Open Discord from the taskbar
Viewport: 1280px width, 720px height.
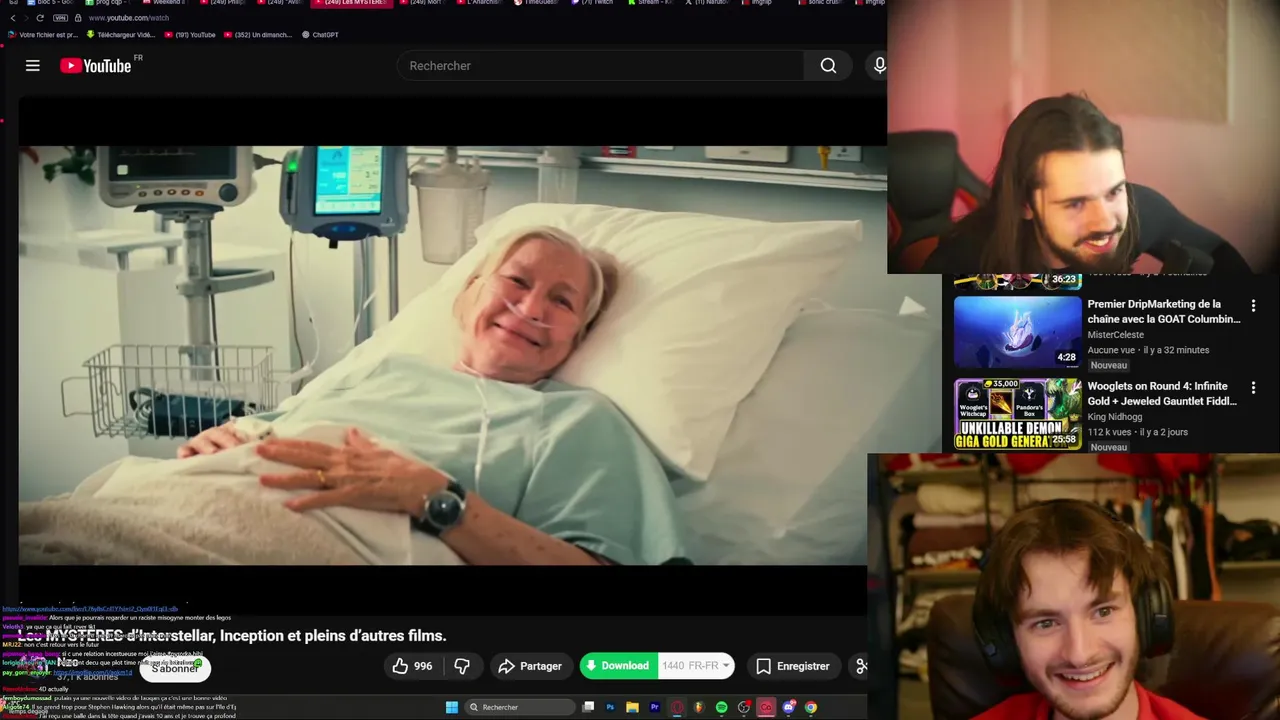[x=789, y=707]
